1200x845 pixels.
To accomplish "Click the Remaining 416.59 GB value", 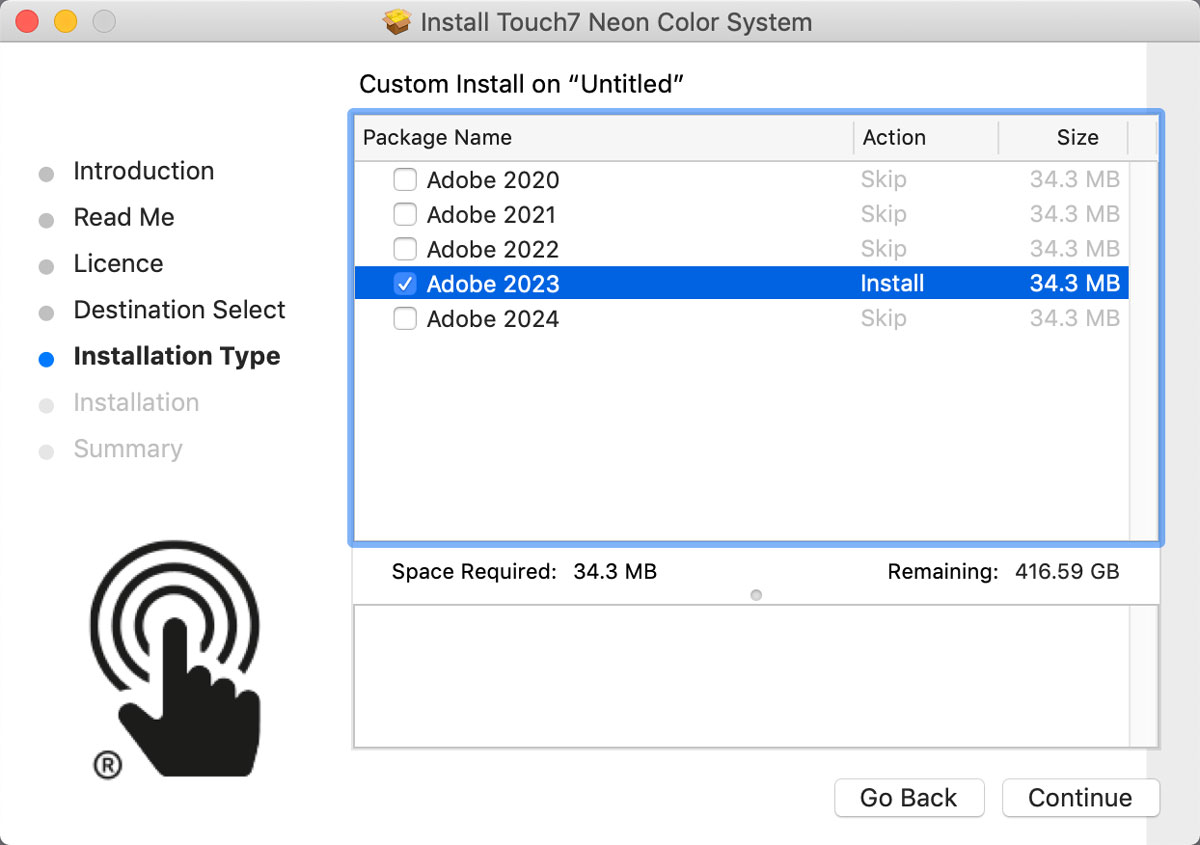I will click(1067, 572).
